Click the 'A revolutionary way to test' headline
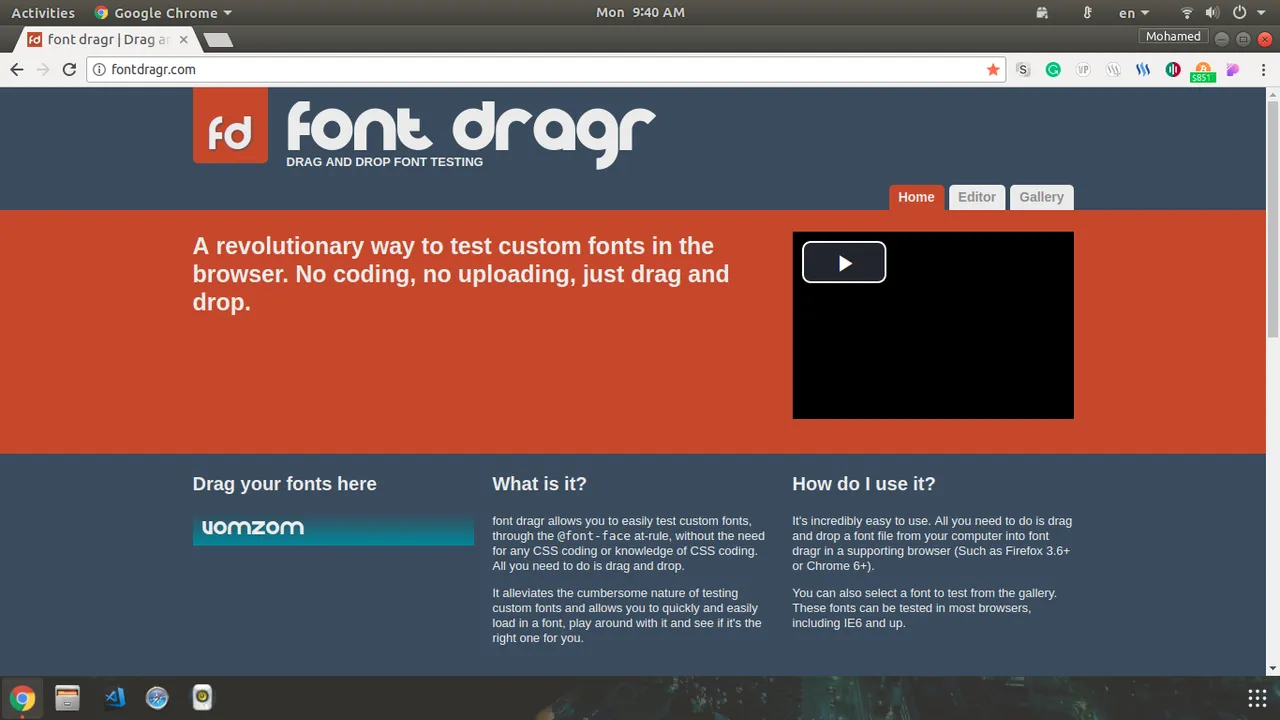Image resolution: width=1280 pixels, height=720 pixels. (x=463, y=274)
